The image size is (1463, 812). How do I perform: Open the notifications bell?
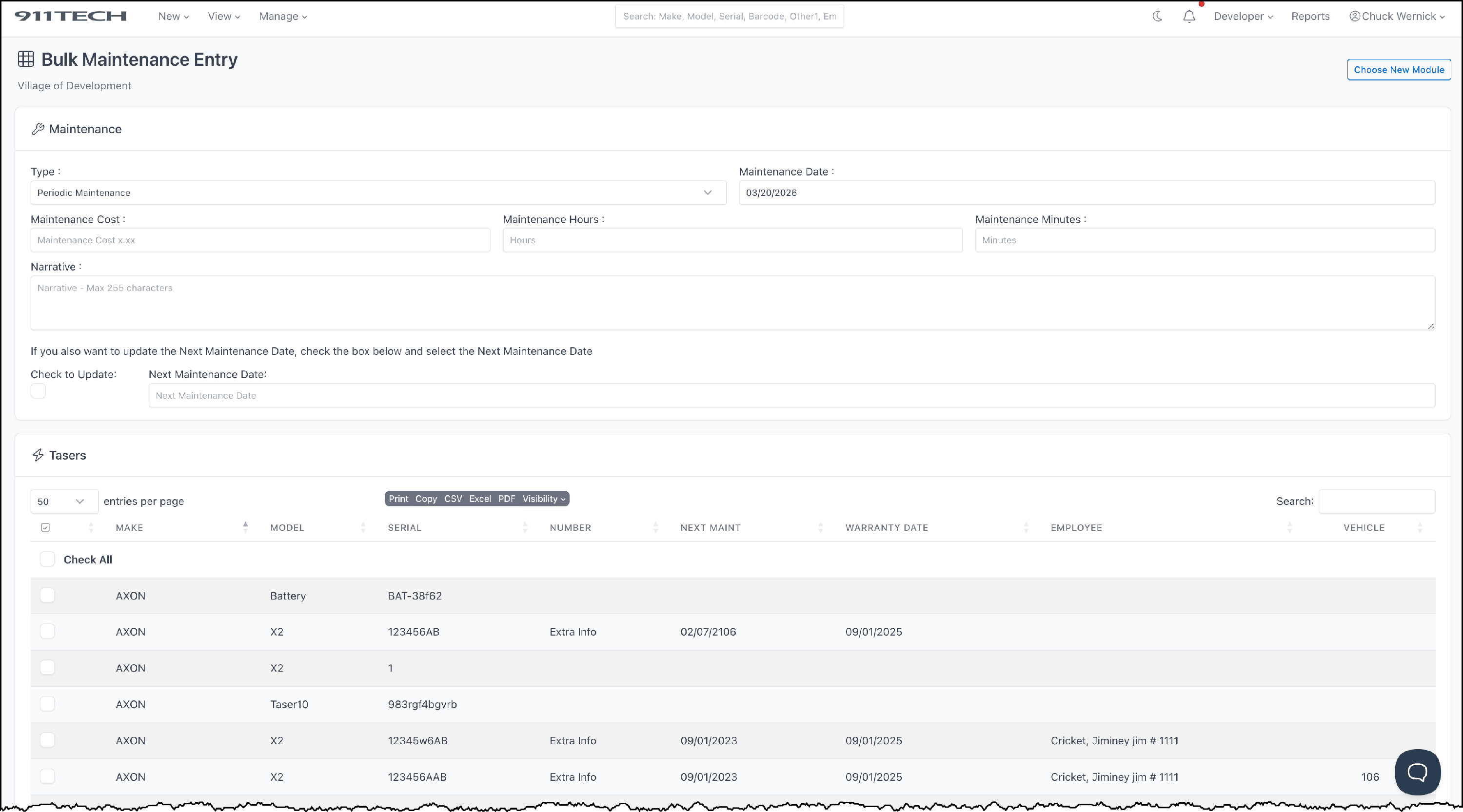[x=1189, y=17]
